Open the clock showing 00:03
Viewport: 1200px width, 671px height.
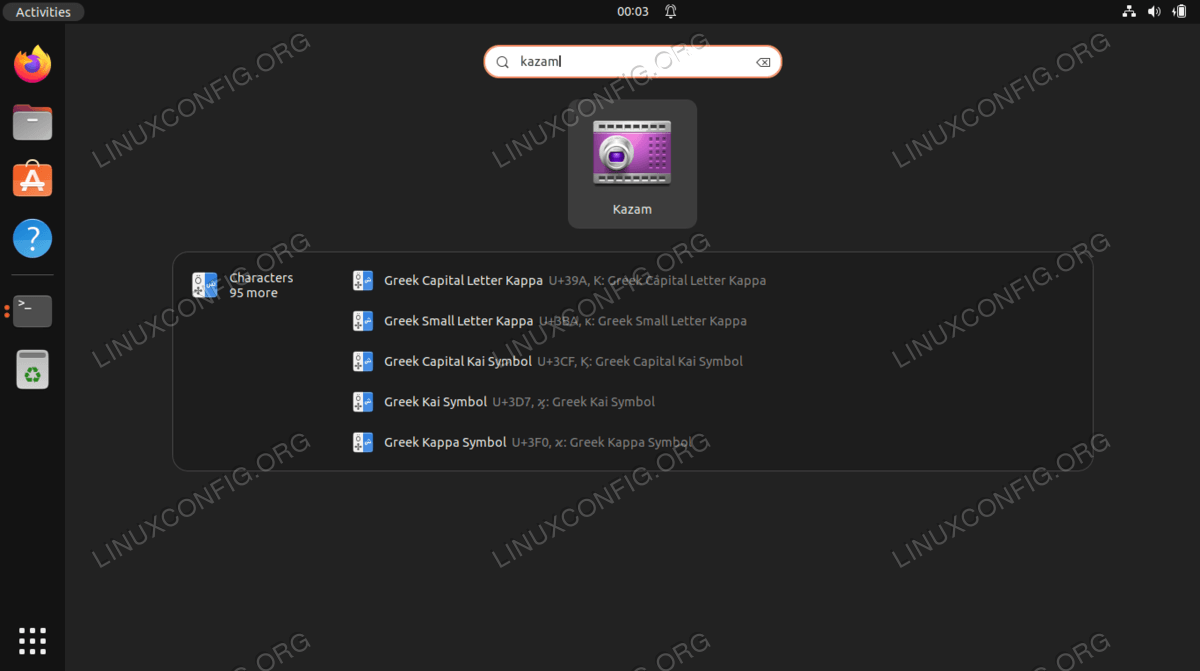click(x=633, y=12)
